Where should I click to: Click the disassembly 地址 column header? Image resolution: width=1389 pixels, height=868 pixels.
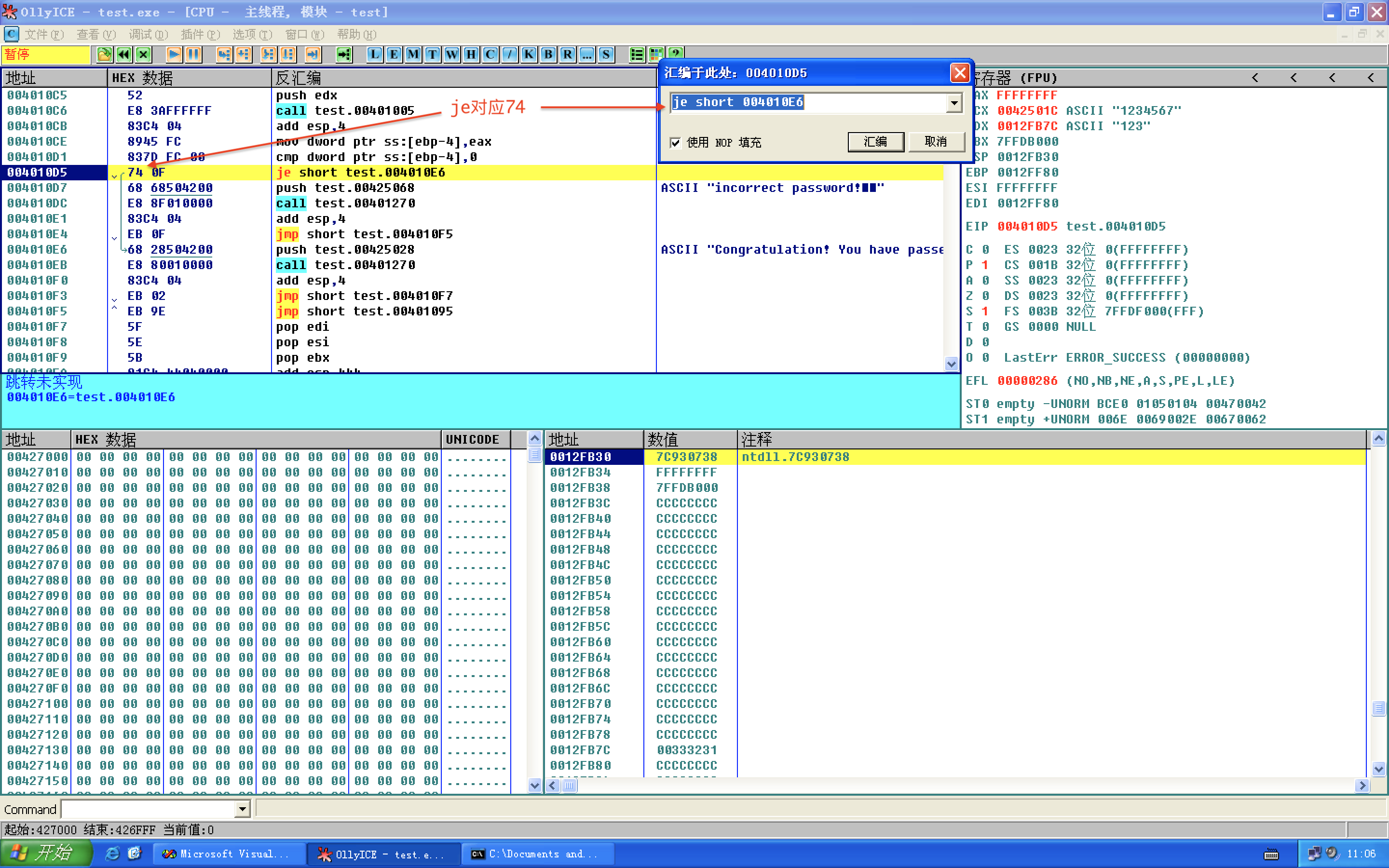pos(54,78)
